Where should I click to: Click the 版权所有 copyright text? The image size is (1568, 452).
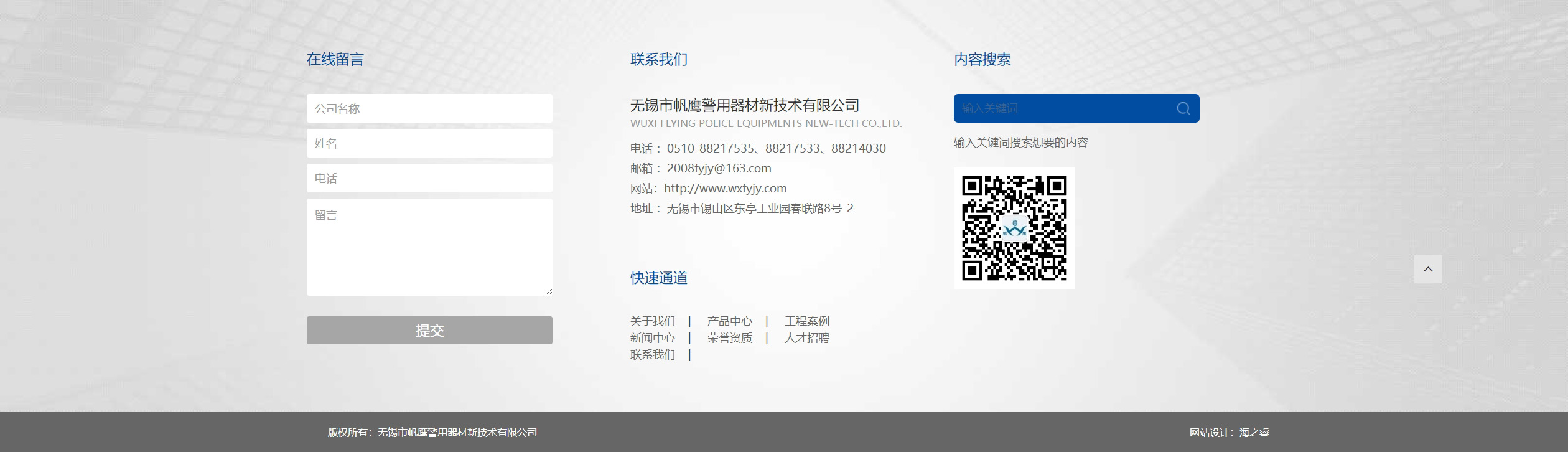pyautogui.click(x=432, y=432)
